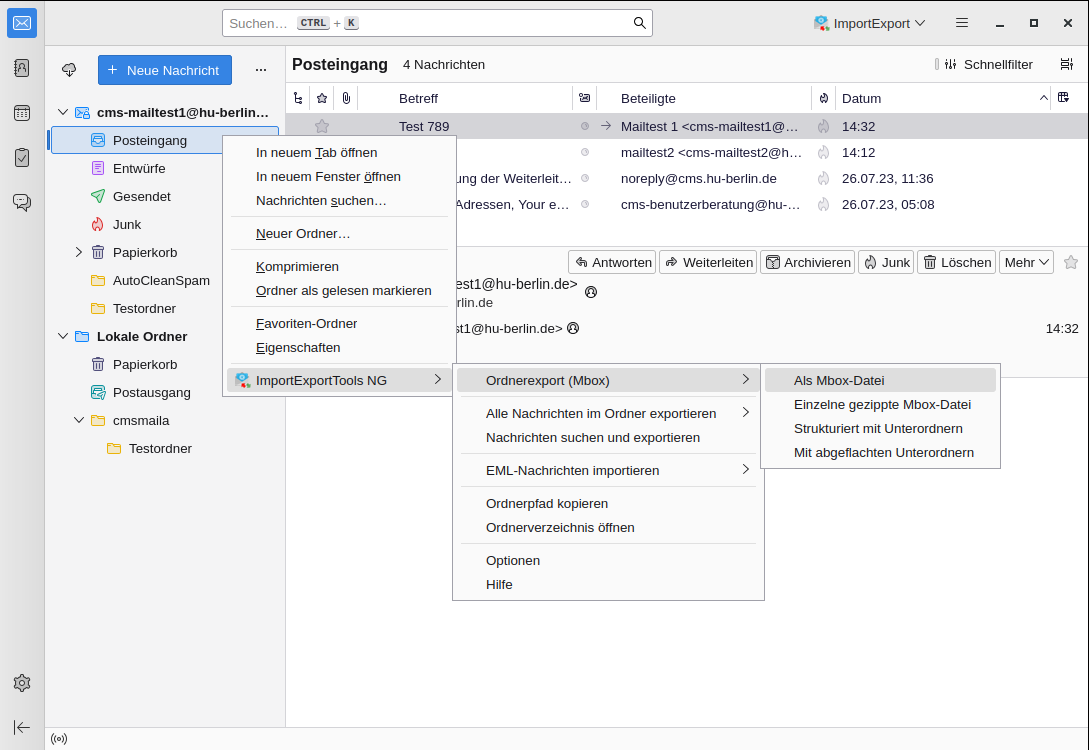Archive the message with Archivieren
This screenshot has width=1089, height=750.
807,261
